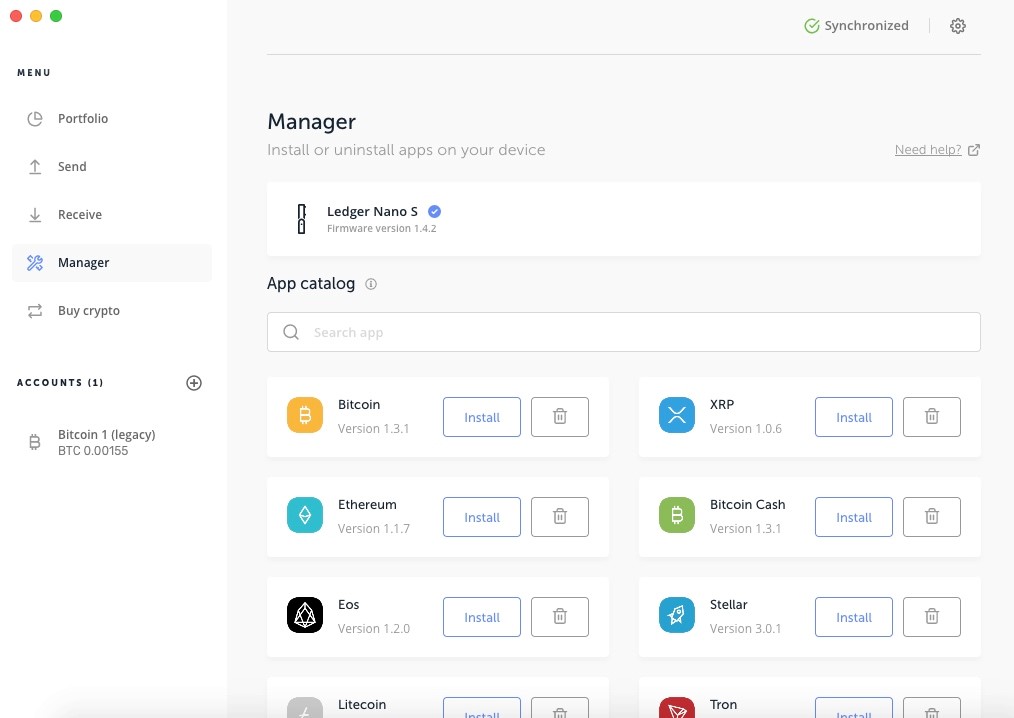This screenshot has height=718, width=1014.
Task: Open the Portfolio menu item
Action: pos(111,118)
